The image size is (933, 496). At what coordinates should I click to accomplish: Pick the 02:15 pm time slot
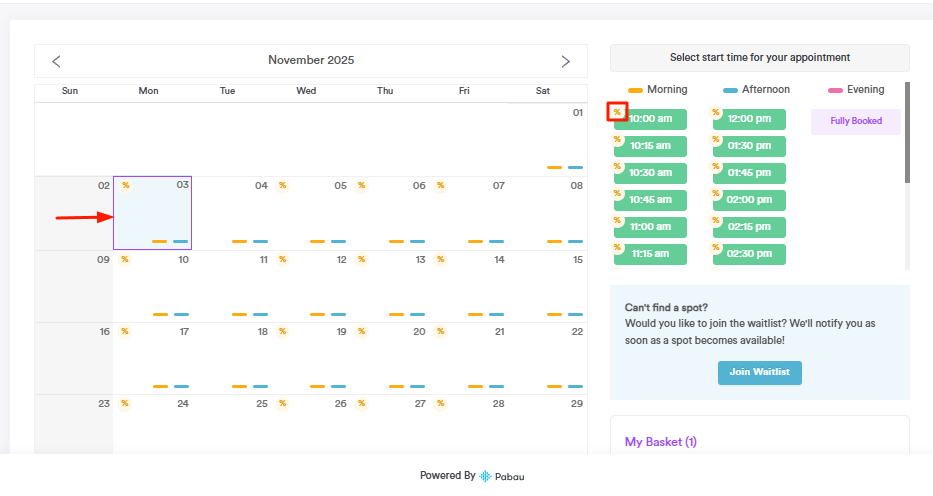749,227
